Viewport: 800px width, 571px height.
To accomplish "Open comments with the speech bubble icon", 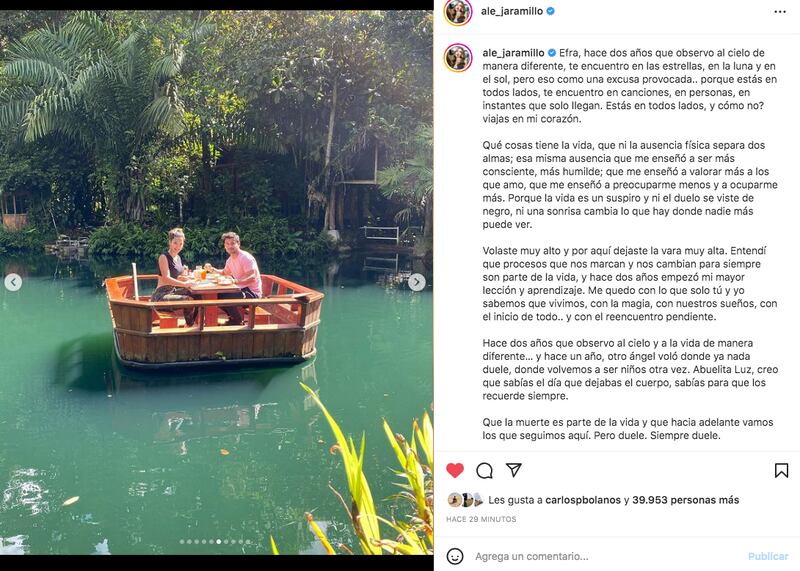I will (x=484, y=470).
